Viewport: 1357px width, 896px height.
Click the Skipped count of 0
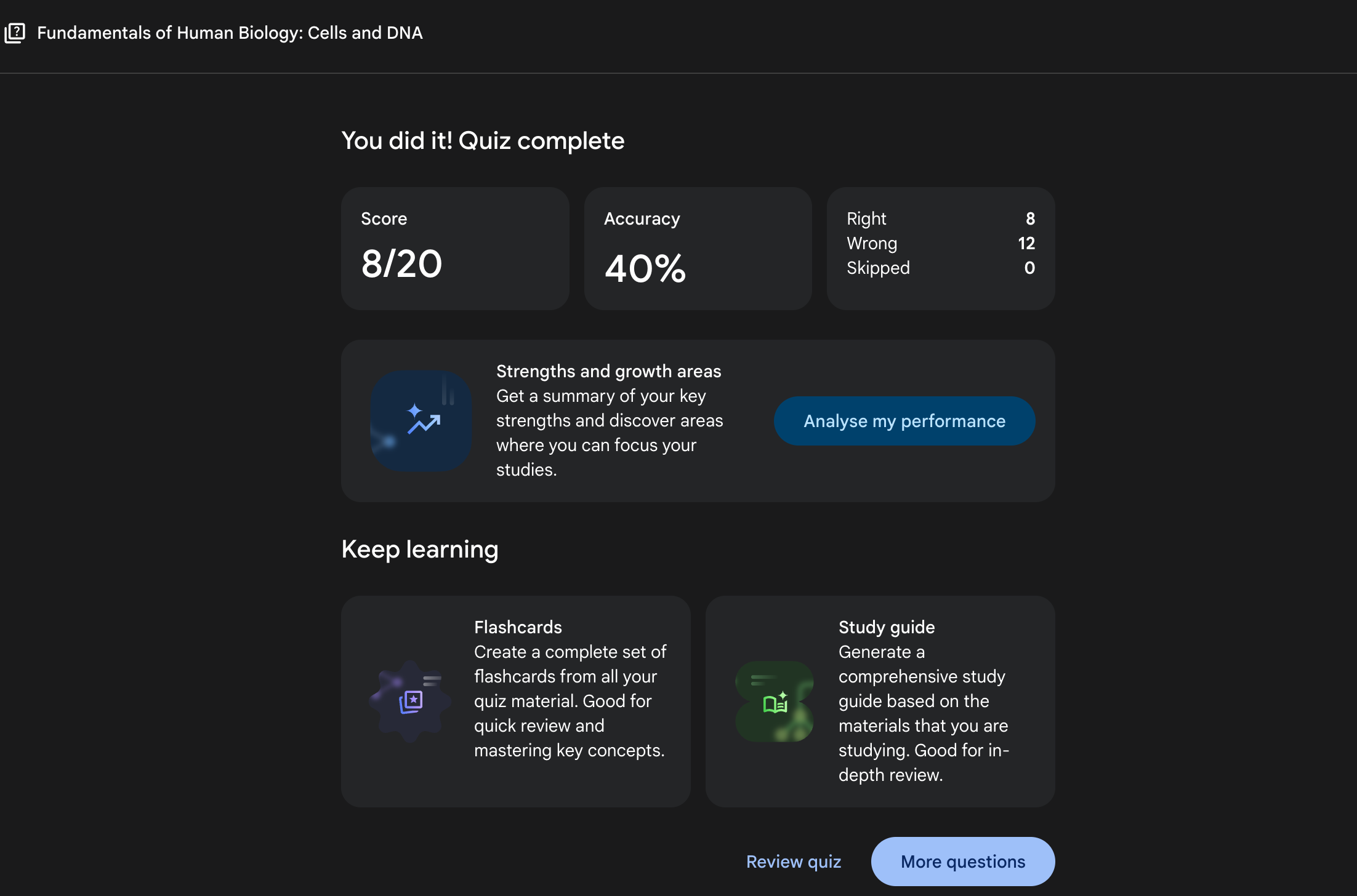point(1029,268)
